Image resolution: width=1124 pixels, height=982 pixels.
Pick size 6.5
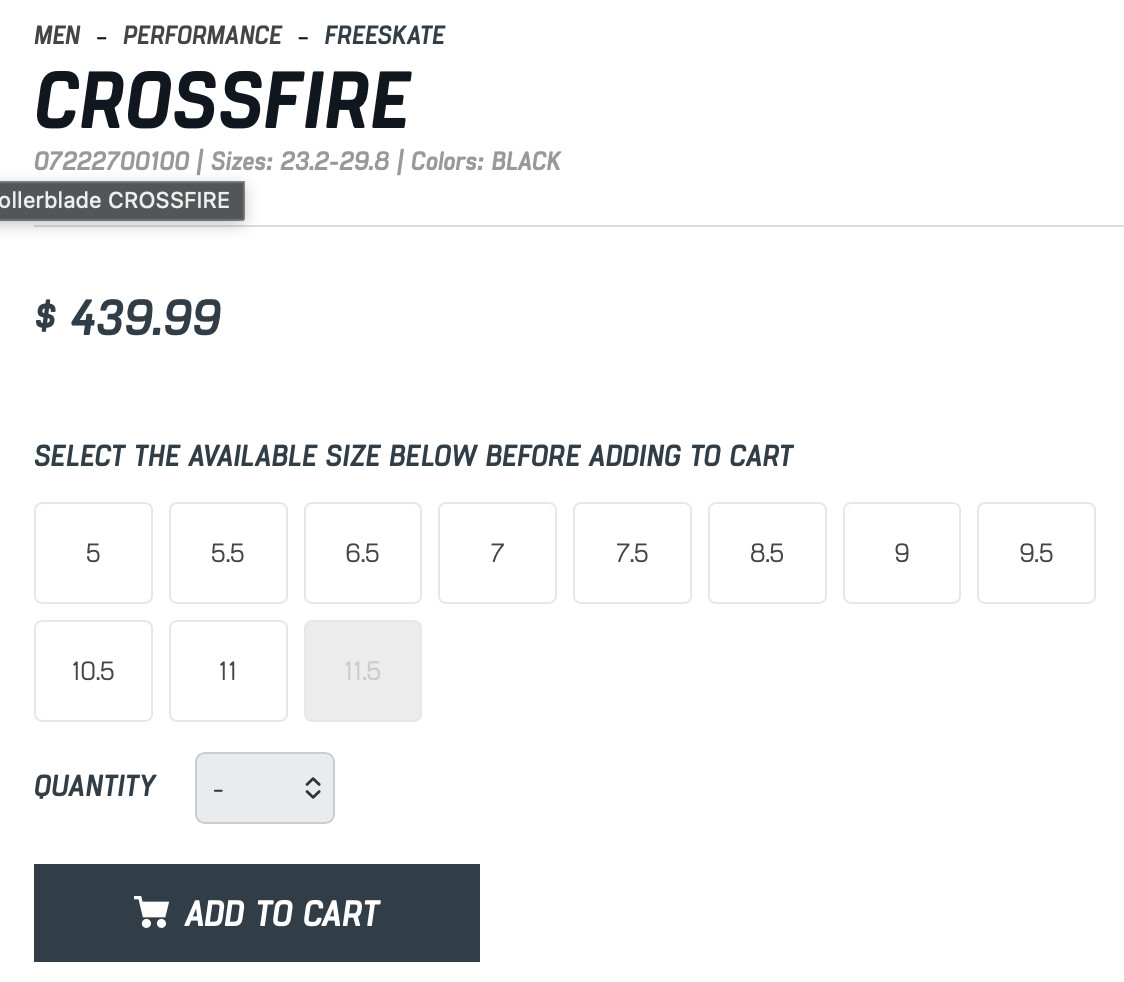pyautogui.click(x=363, y=553)
